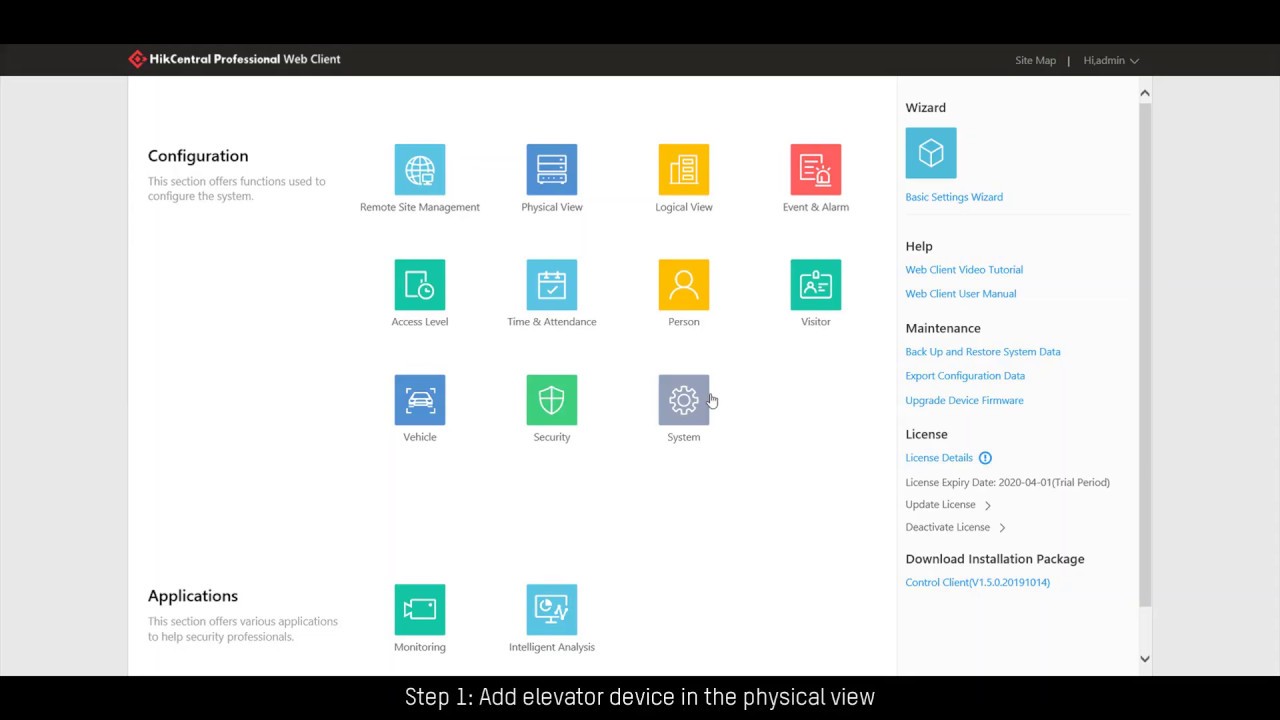This screenshot has width=1280, height=720.
Task: Open the Person module
Action: (684, 285)
